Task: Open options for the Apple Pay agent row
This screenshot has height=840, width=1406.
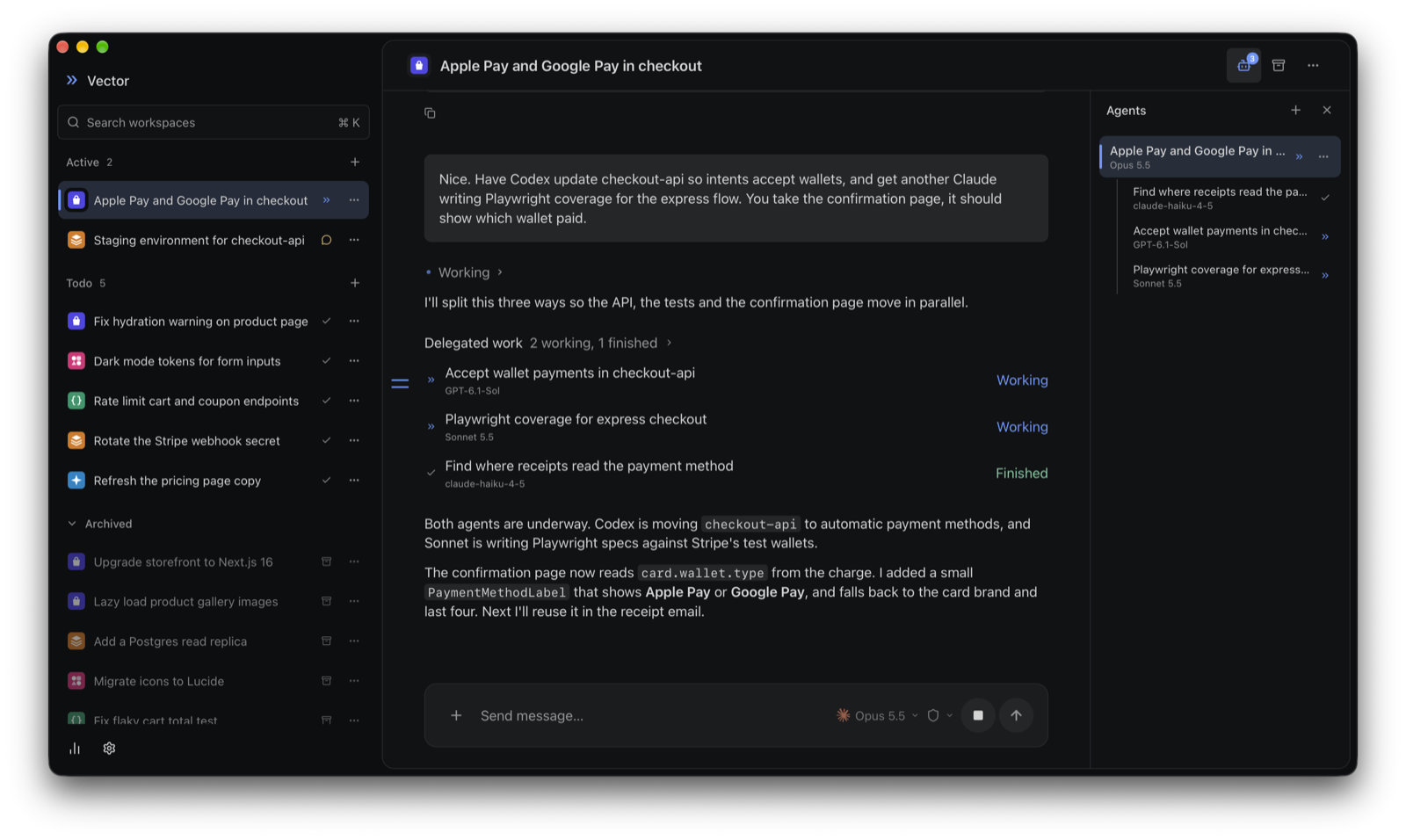Action: (x=1323, y=156)
